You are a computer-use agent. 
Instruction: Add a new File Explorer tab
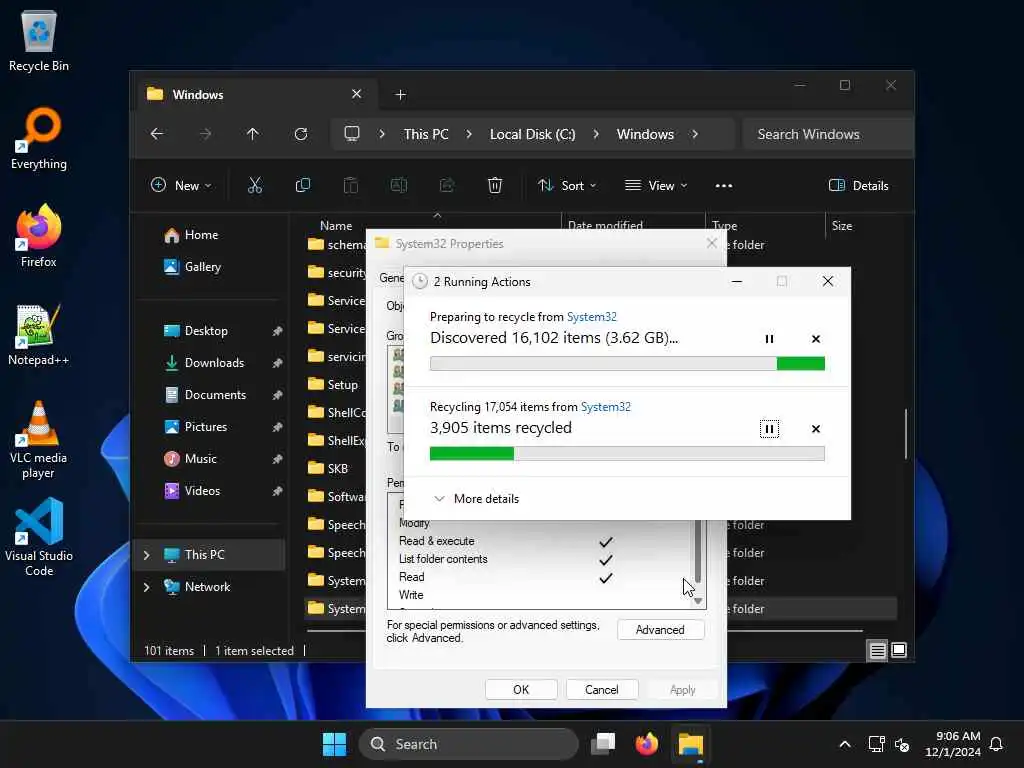point(400,95)
